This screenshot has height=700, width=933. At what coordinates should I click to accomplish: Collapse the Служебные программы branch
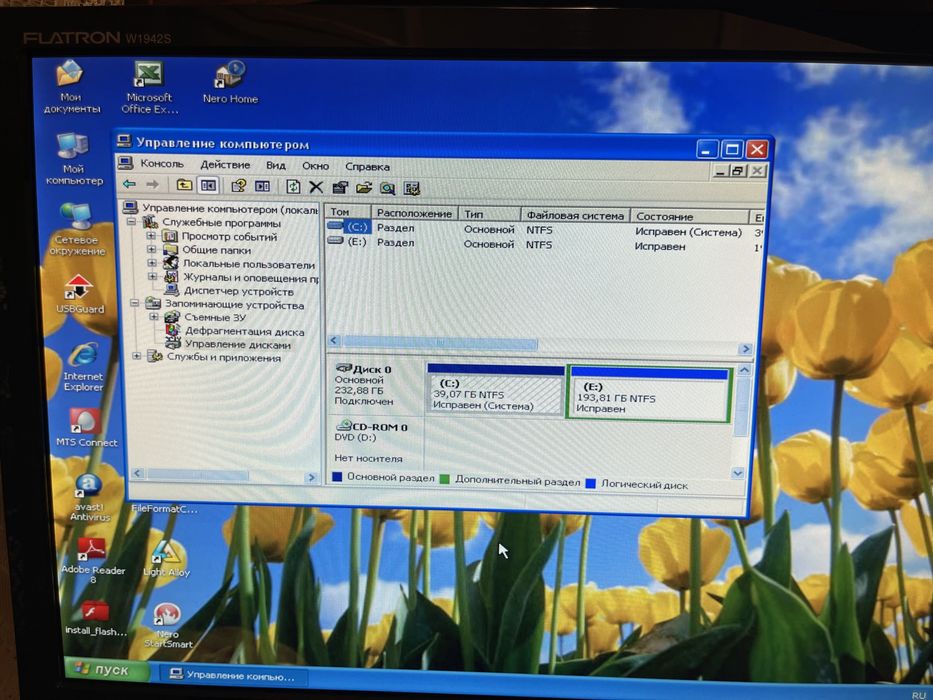[x=132, y=221]
